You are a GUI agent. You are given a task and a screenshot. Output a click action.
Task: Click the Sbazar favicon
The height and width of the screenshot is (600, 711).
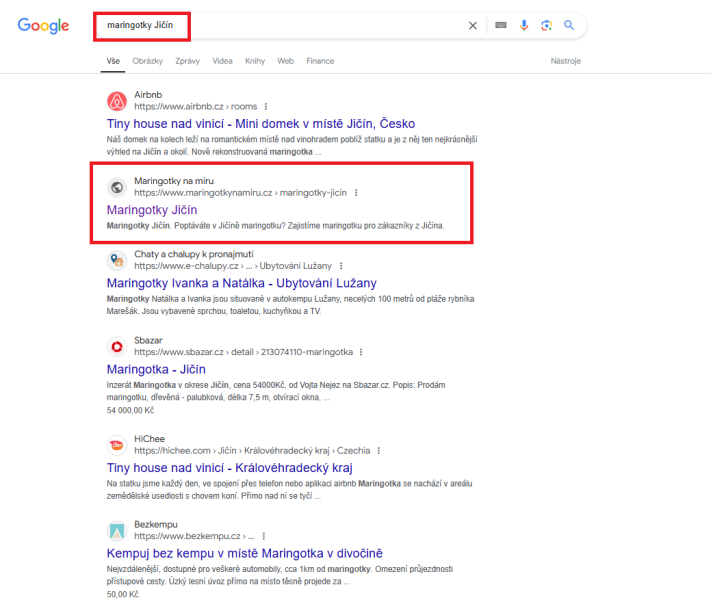[117, 346]
